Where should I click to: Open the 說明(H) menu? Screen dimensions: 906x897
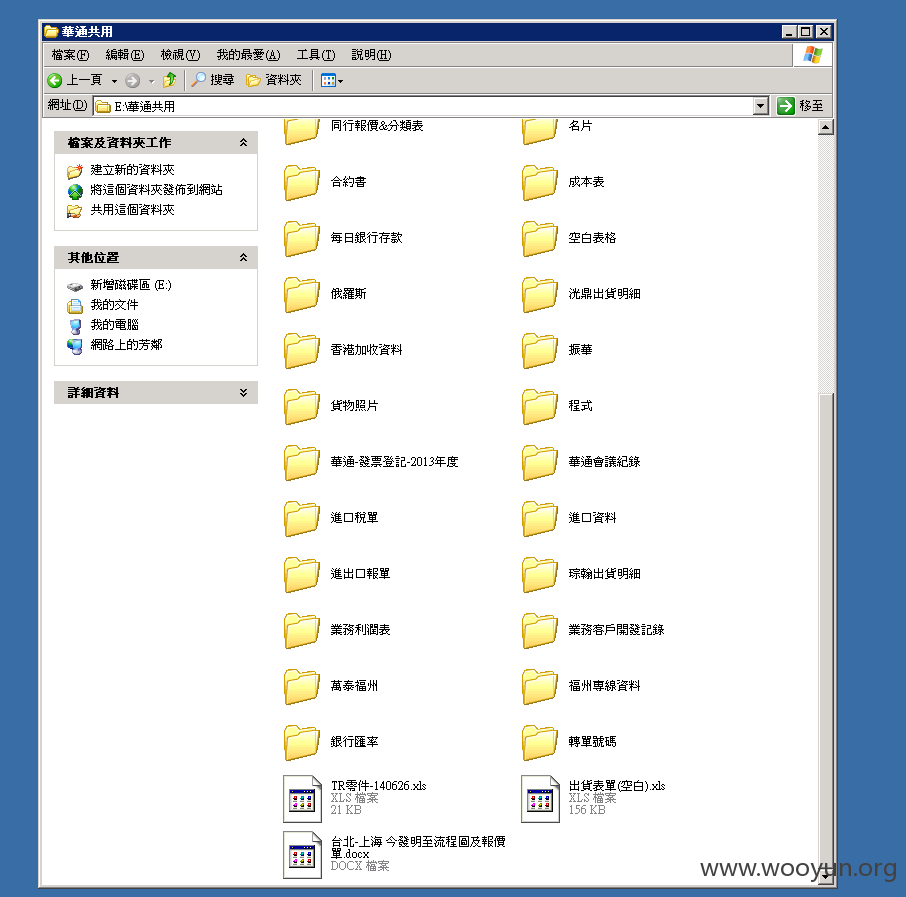[x=371, y=55]
